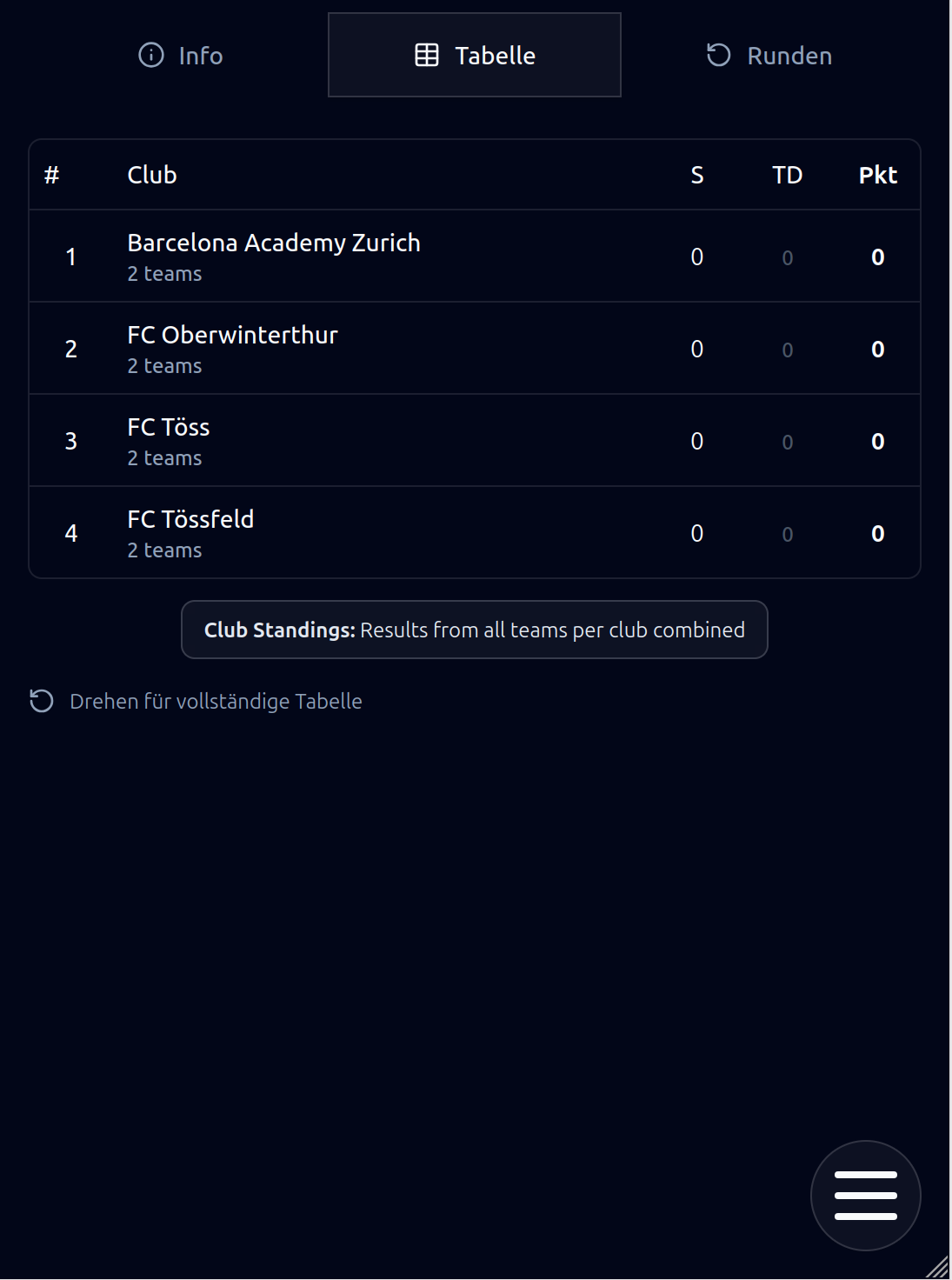Switch to the Info tab
952x1280 pixels.
click(181, 56)
